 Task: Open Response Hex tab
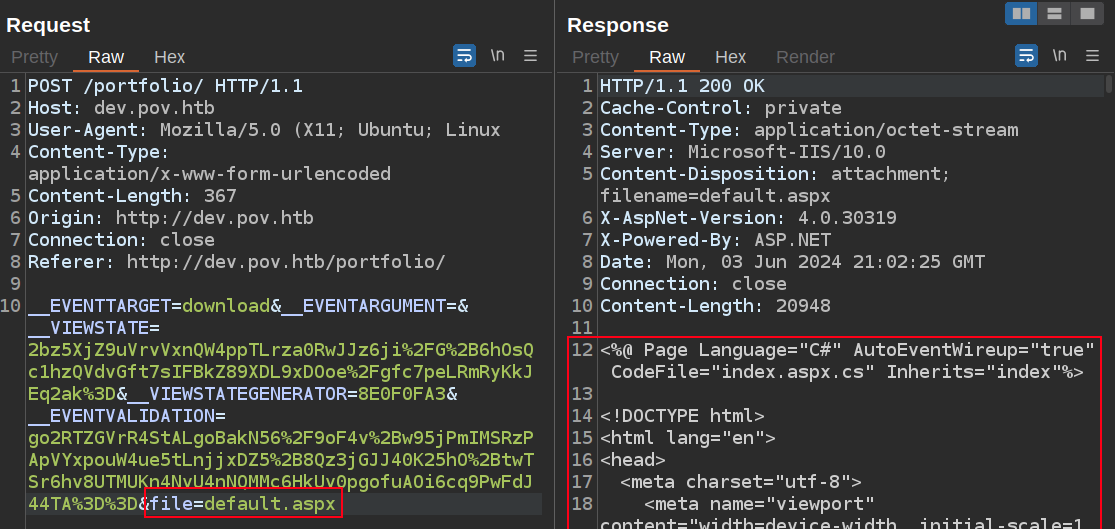(730, 57)
